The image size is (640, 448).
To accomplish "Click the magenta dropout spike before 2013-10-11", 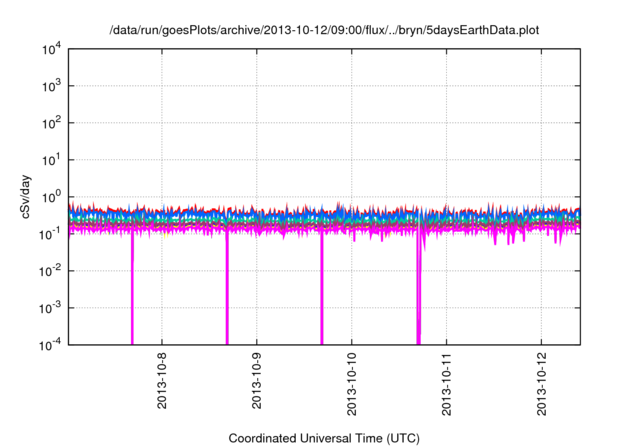I will (419, 288).
